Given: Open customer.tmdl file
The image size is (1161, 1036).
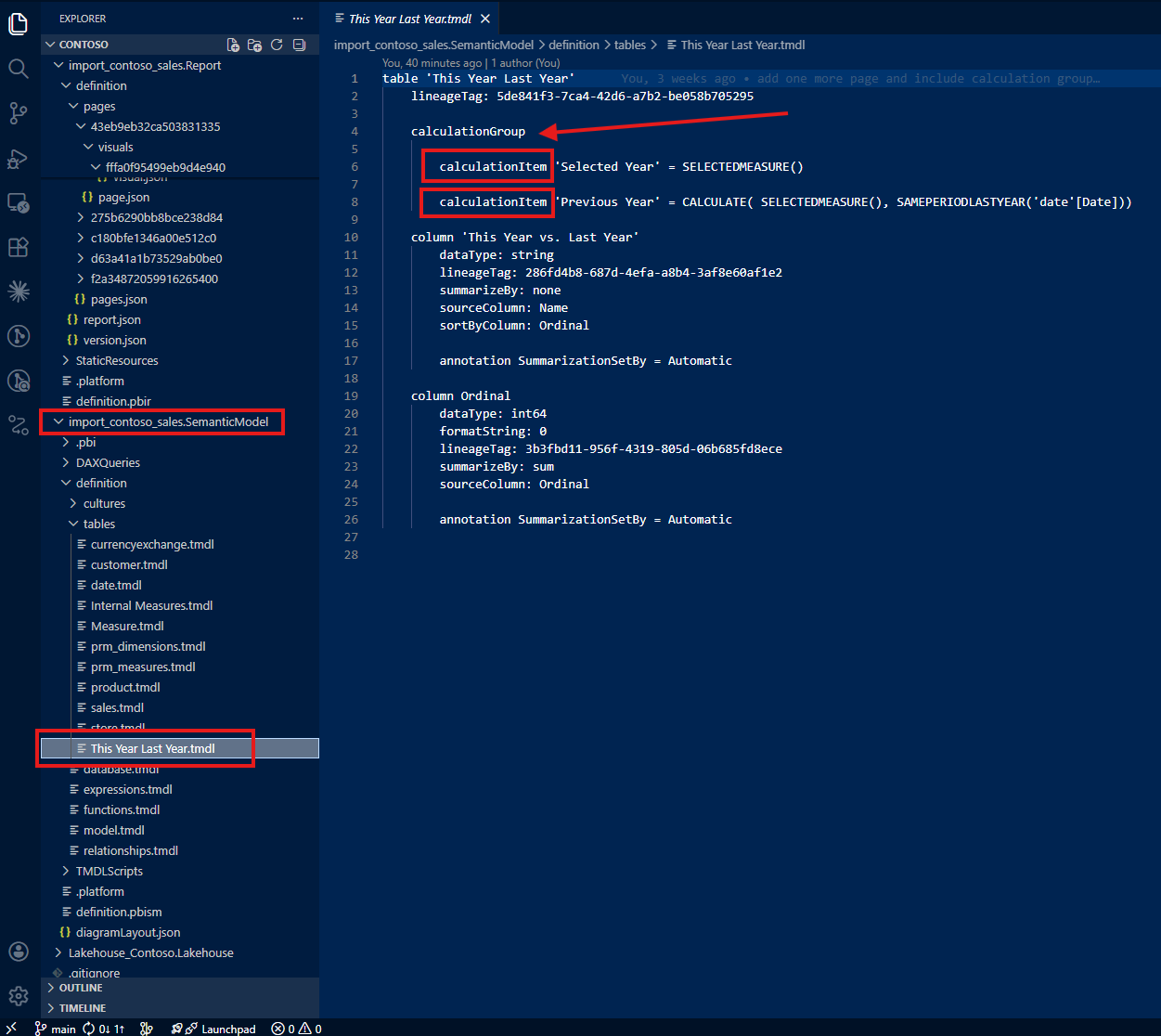Looking at the screenshot, I should pyautogui.click(x=129, y=564).
